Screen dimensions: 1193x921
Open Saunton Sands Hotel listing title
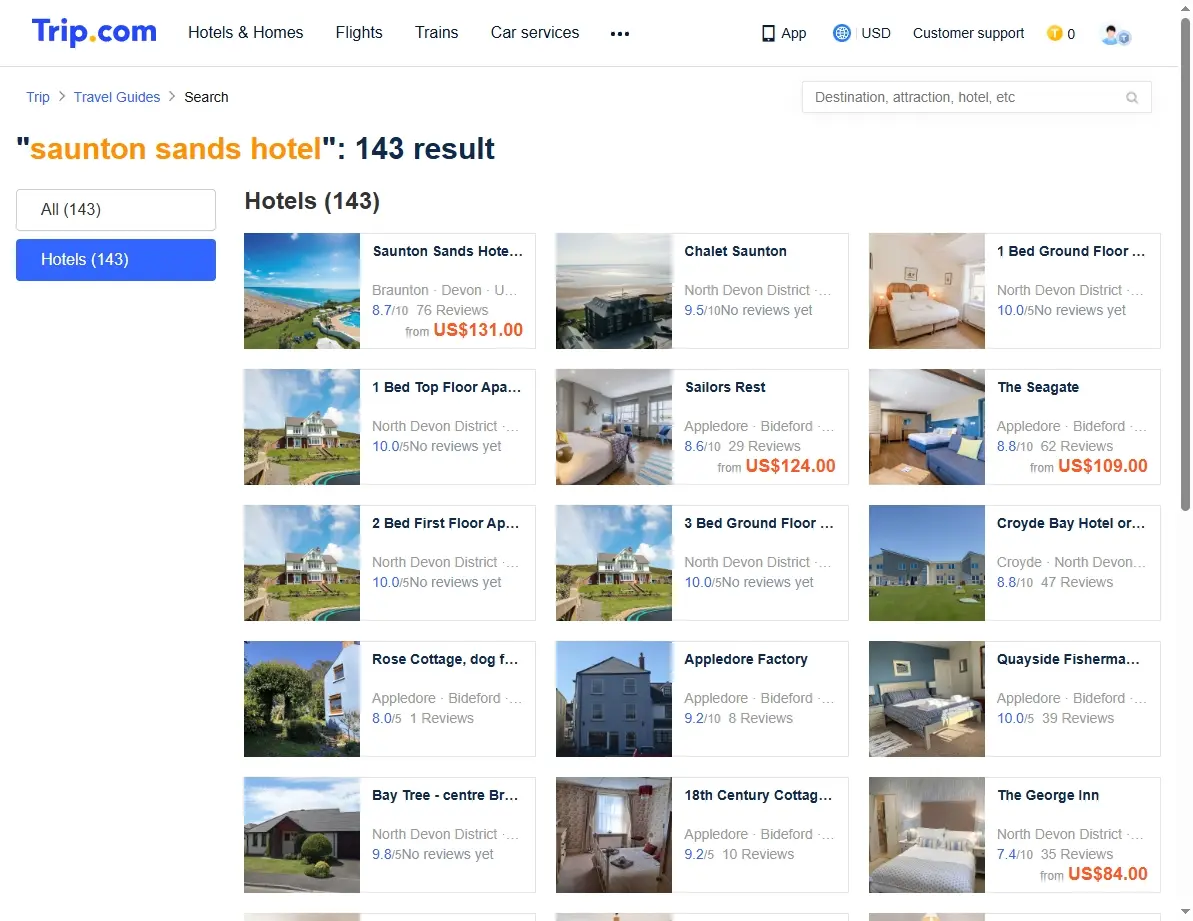click(447, 252)
